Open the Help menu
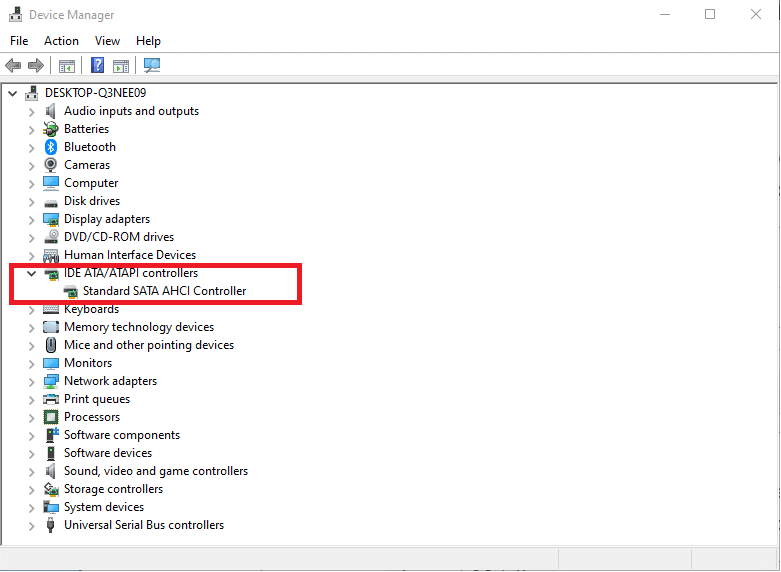Viewport: 781px width, 572px height. (148, 41)
